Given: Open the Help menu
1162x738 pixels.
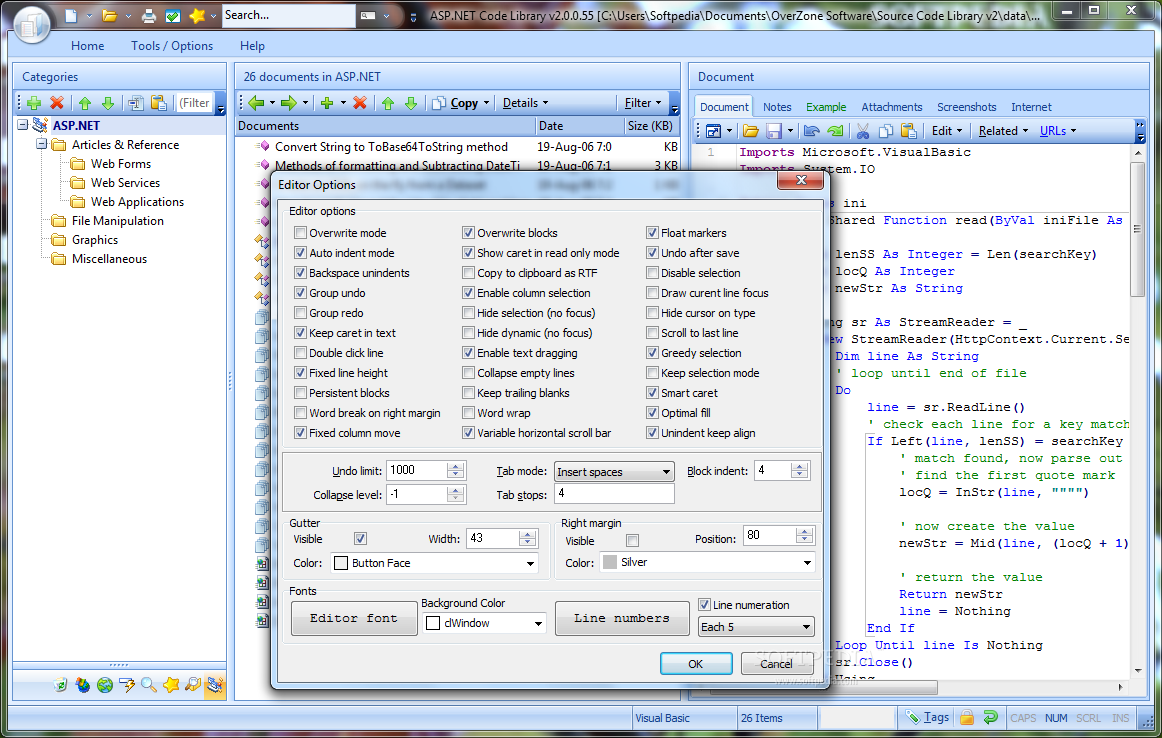Looking at the screenshot, I should click(x=252, y=46).
